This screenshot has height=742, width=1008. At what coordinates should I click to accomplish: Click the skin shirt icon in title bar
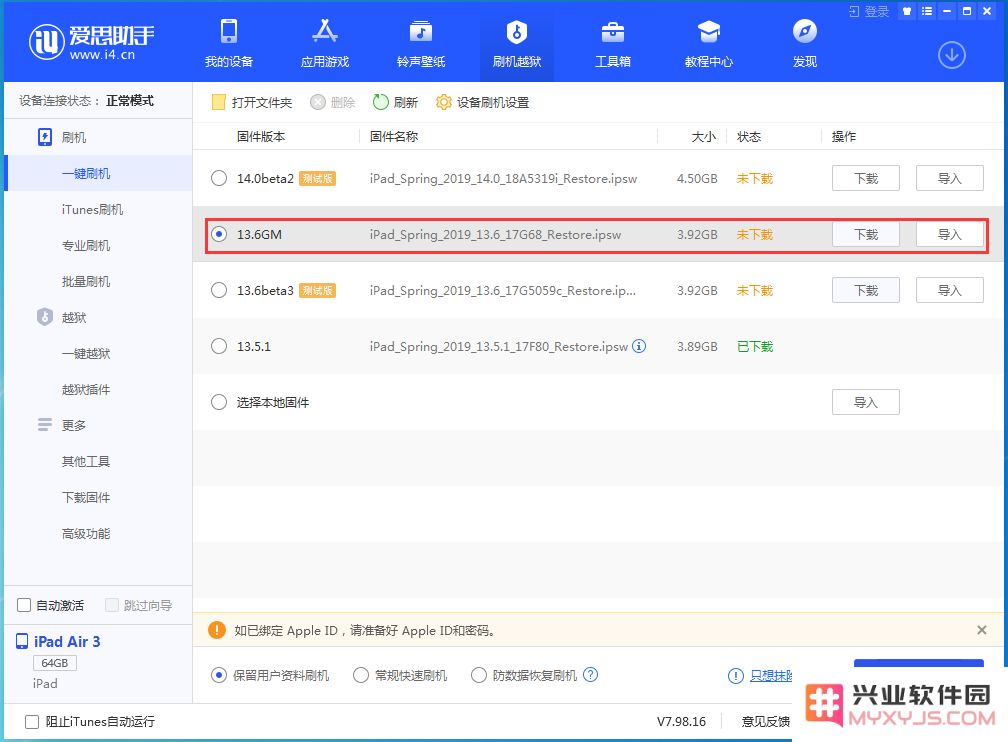coord(907,11)
